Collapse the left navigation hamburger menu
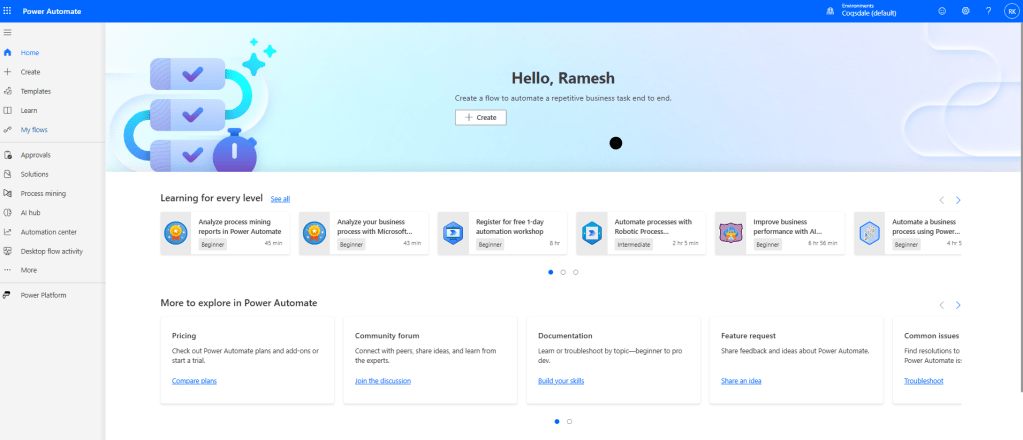This screenshot has width=1023, height=440. coord(8,33)
